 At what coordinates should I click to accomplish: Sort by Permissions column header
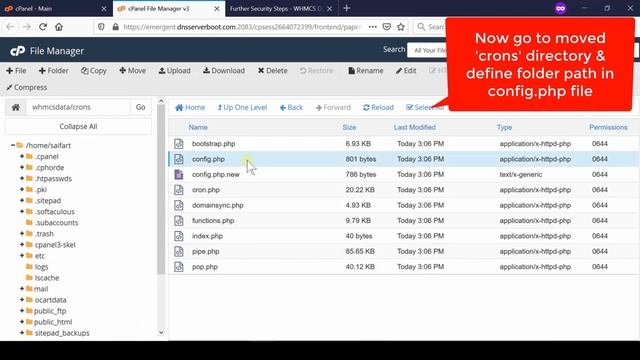point(608,127)
